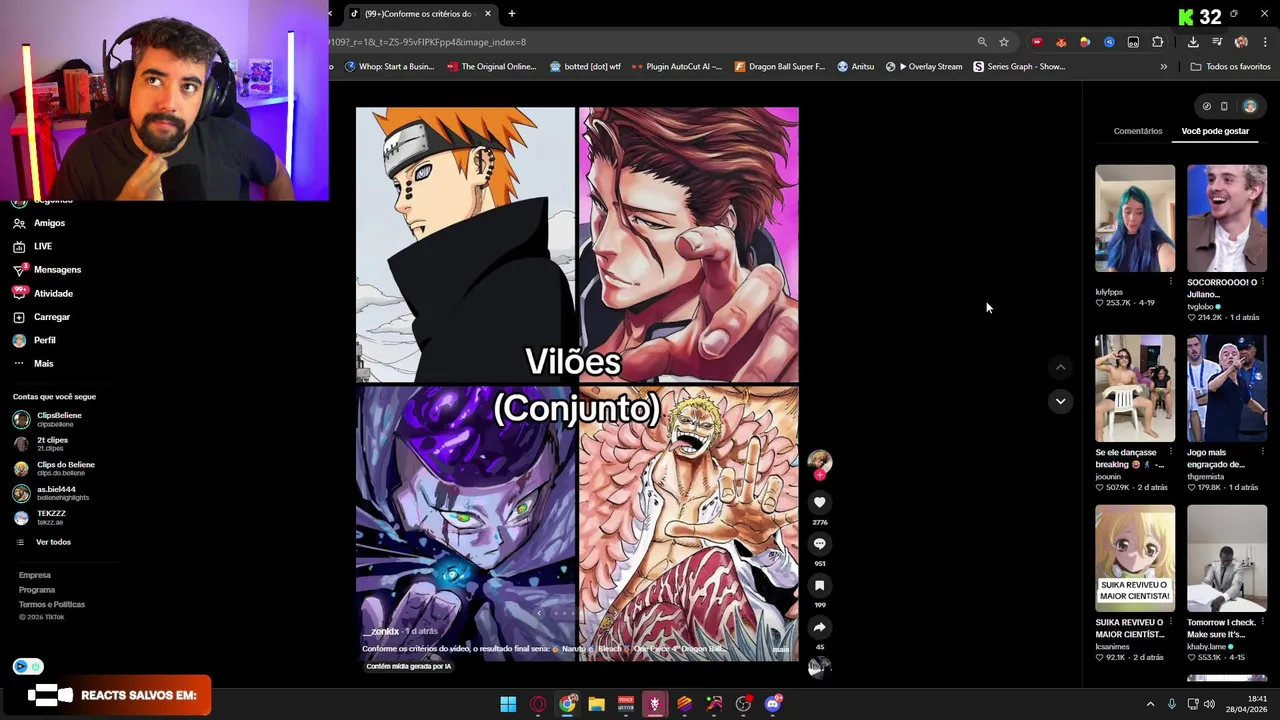Open Anitsu bookmark
1280x720 pixels.
click(x=856, y=67)
